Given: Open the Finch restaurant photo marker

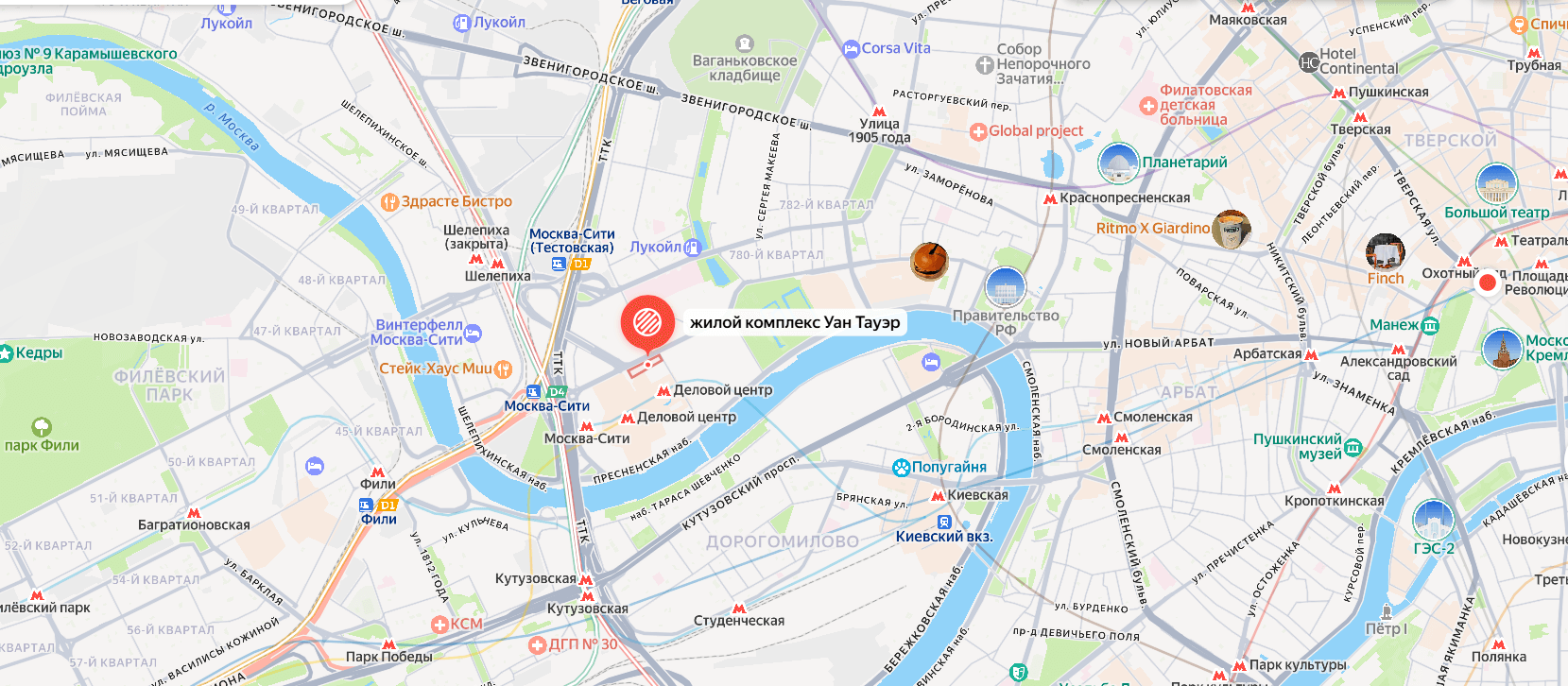Looking at the screenshot, I should point(1386,252).
